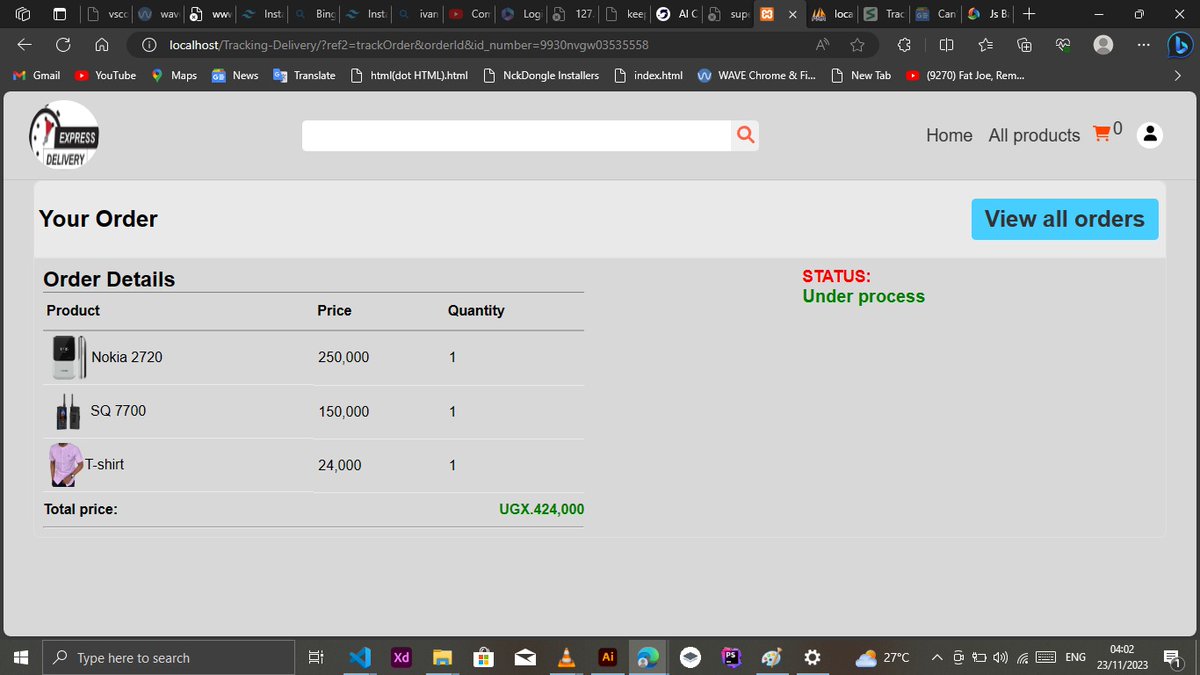Open the favorites list icon
Viewport: 1200px width, 675px height.
click(985, 45)
